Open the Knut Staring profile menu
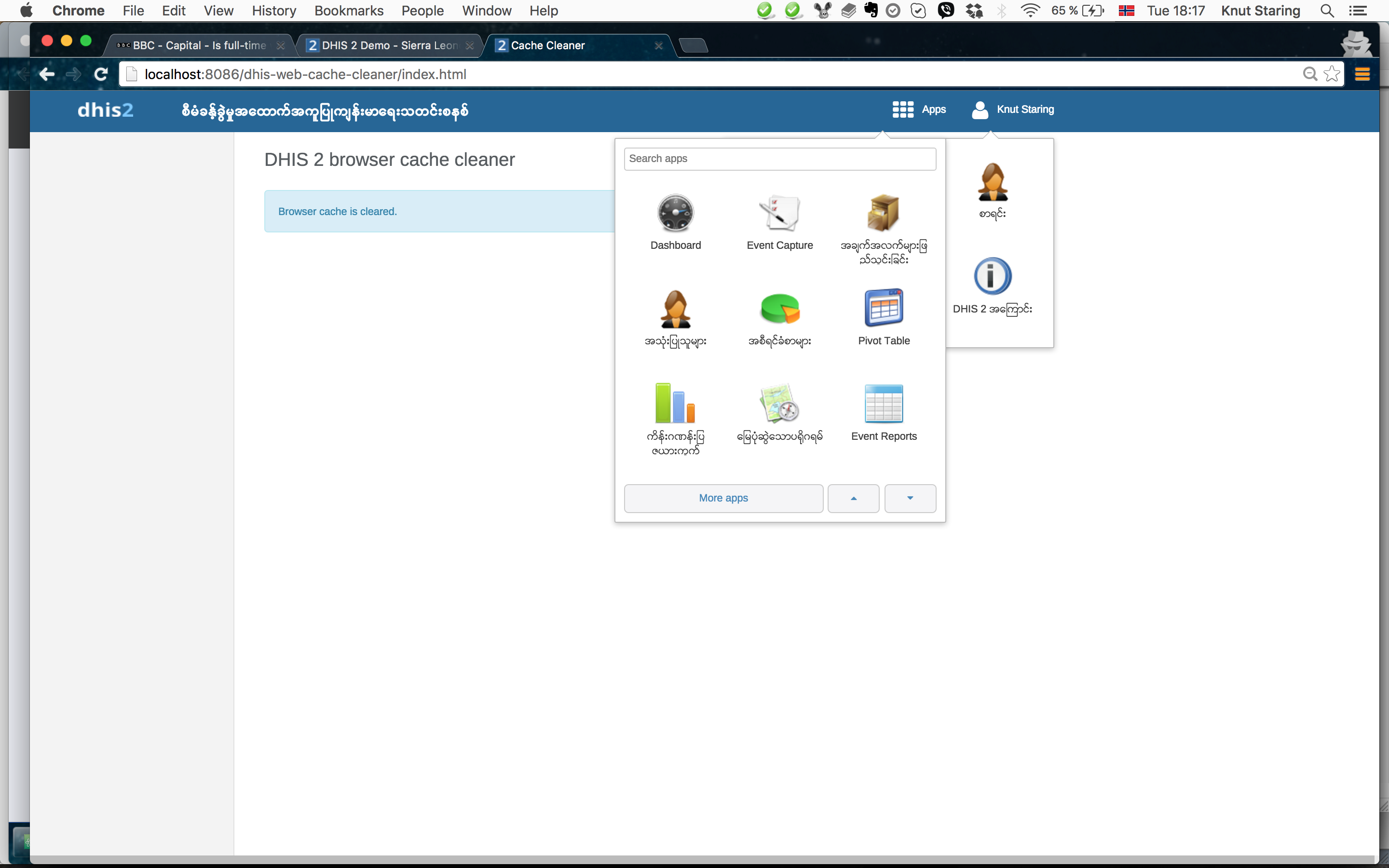Viewport: 1389px width, 868px height. pos(1013,109)
